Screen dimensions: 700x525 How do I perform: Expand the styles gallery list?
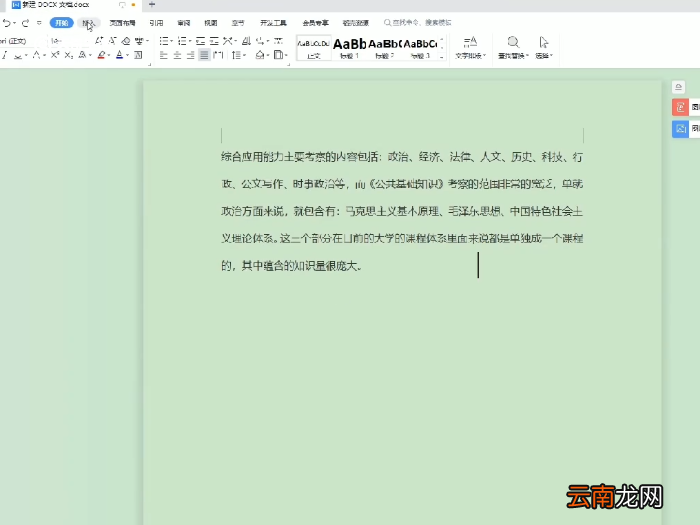(x=442, y=57)
